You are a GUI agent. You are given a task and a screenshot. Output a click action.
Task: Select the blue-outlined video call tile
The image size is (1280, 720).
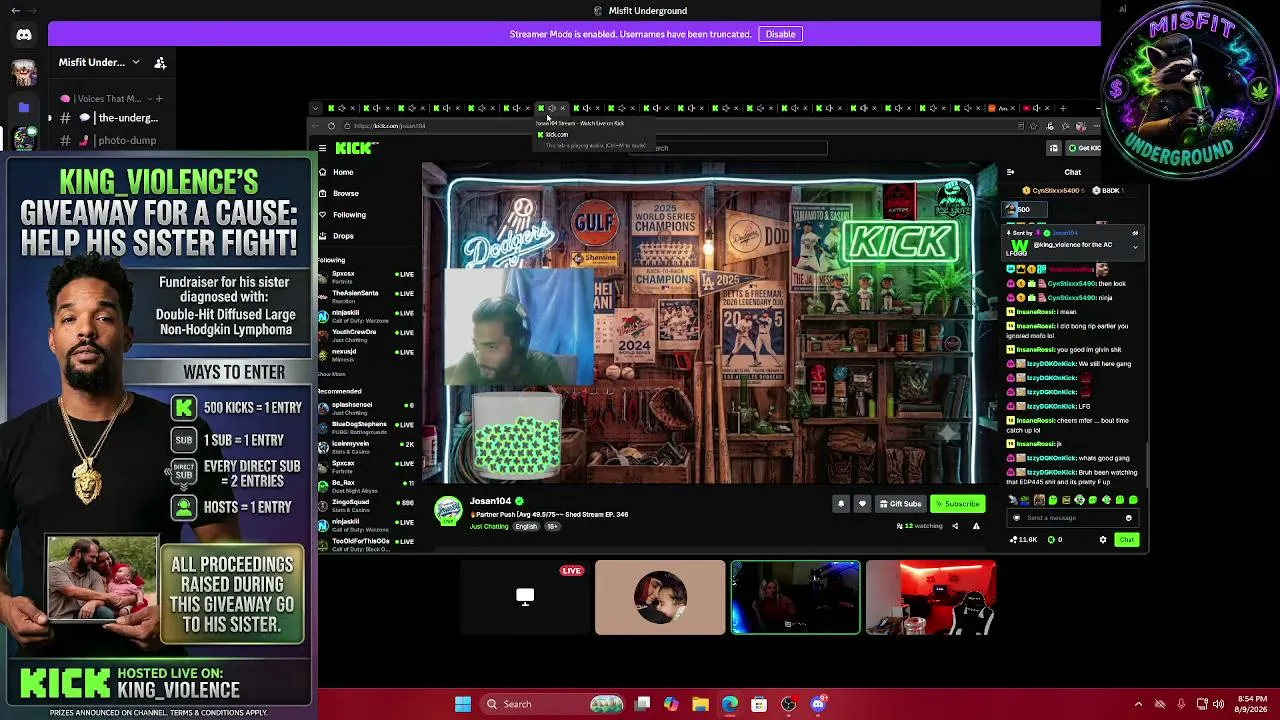pos(795,597)
